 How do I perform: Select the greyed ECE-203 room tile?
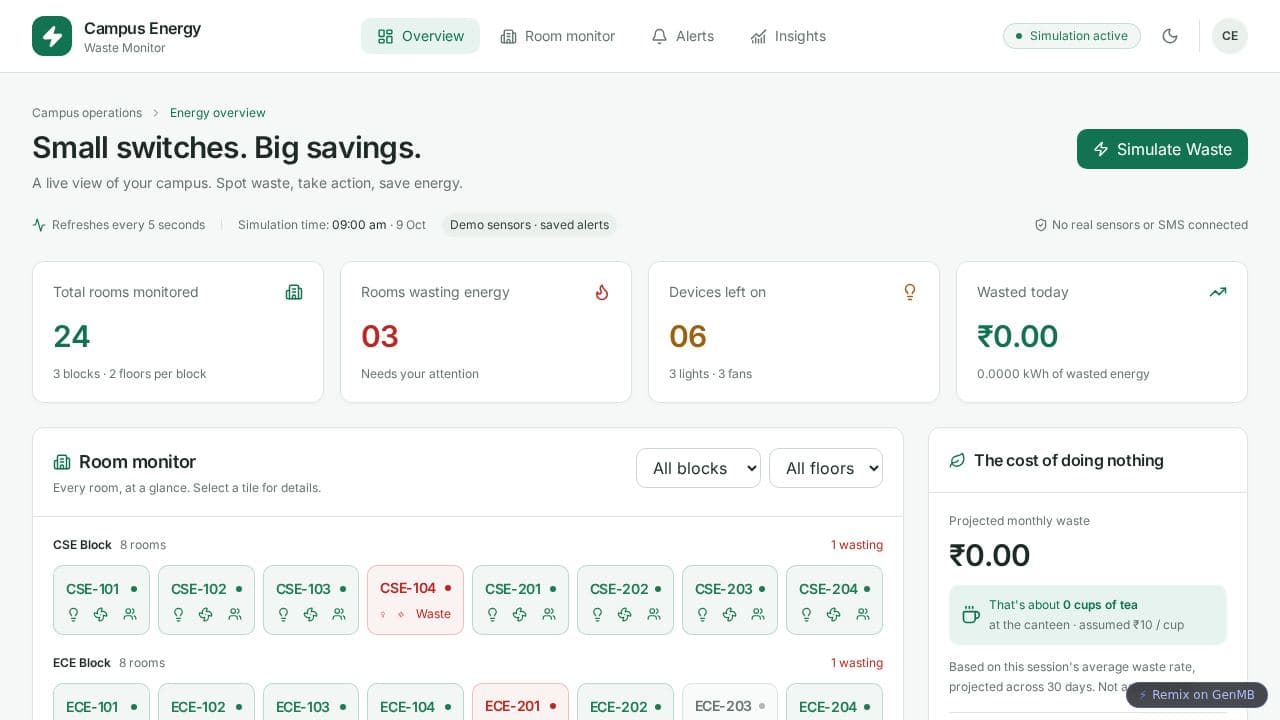[x=730, y=702]
